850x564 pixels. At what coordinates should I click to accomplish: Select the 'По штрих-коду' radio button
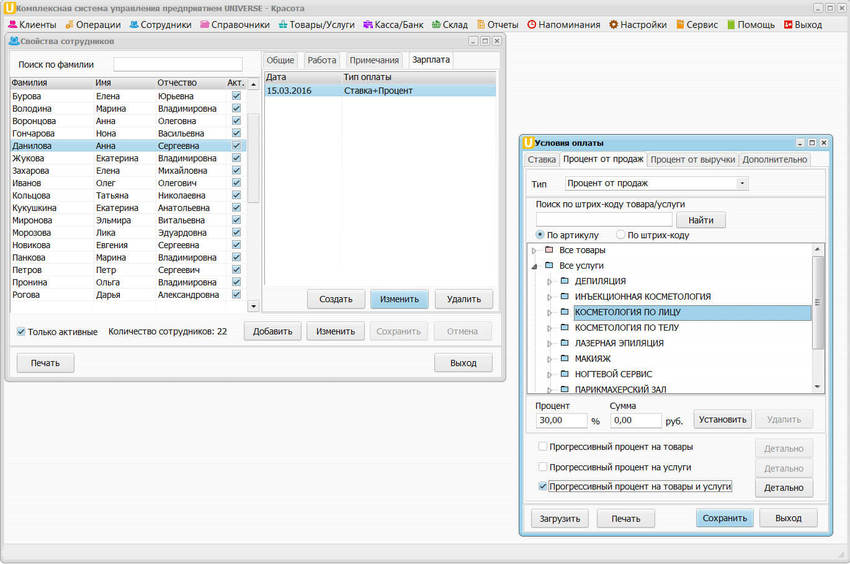click(621, 235)
